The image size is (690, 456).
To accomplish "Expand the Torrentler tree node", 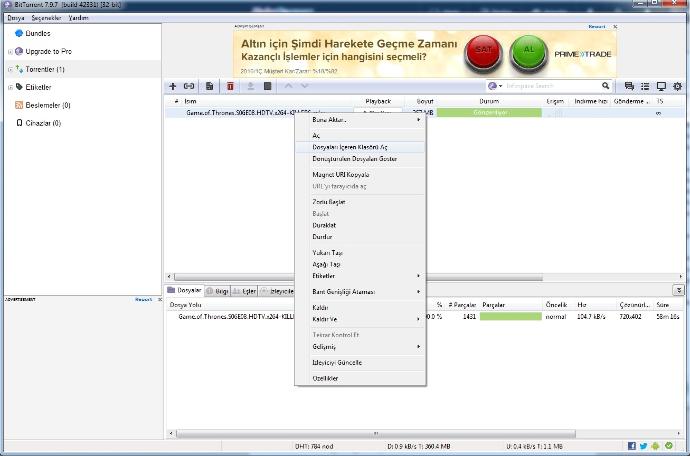I will 10,70.
